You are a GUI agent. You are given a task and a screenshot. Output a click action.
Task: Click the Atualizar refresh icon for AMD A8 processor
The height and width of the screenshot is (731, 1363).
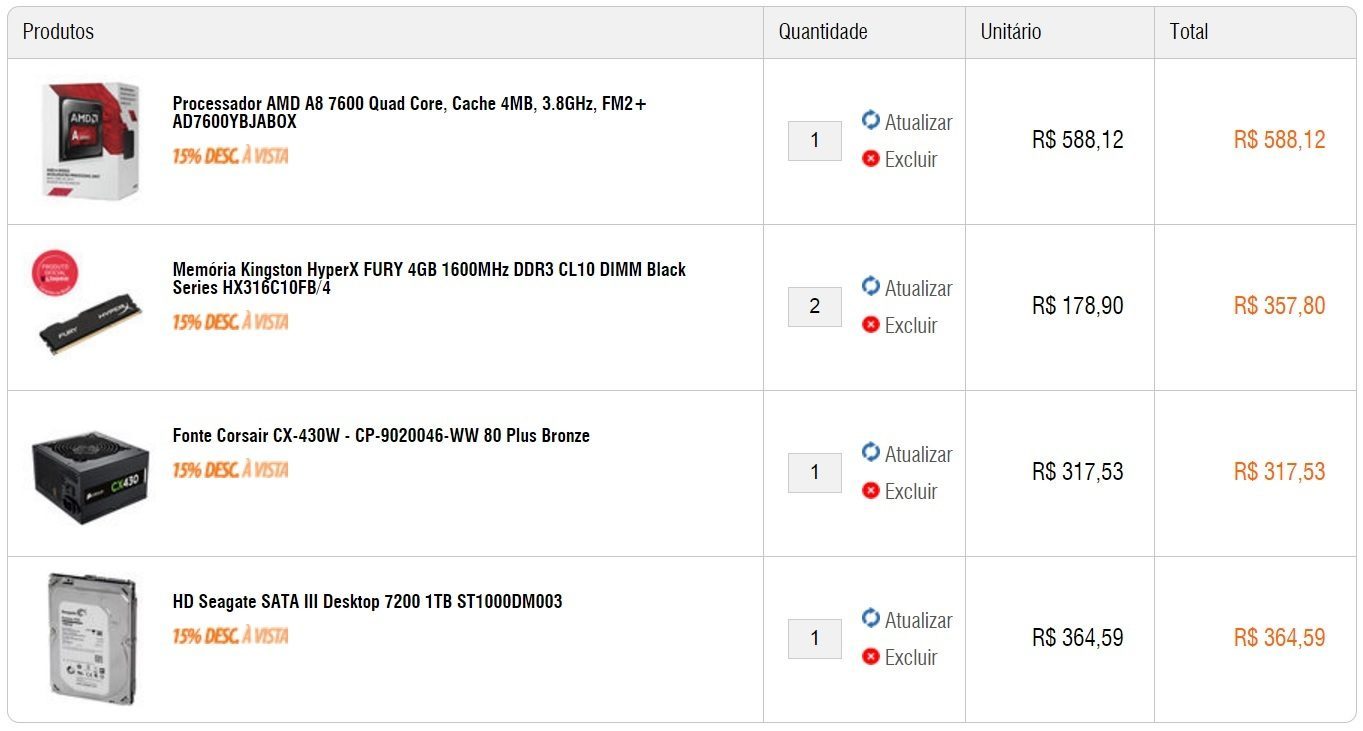[x=871, y=120]
